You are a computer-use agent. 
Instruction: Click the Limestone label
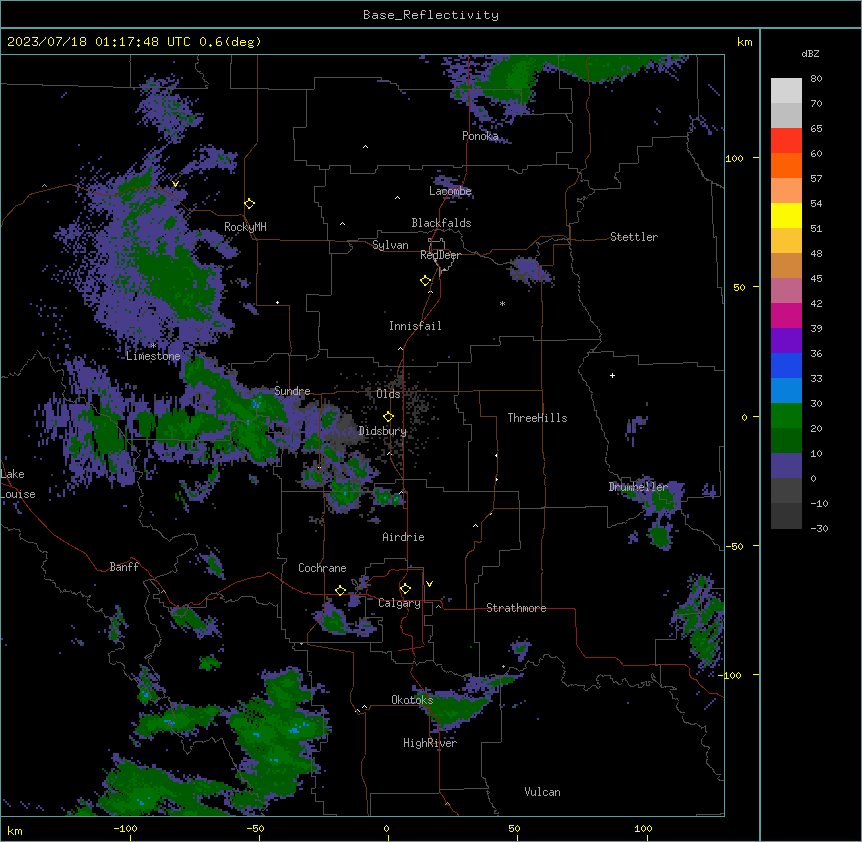tap(153, 356)
